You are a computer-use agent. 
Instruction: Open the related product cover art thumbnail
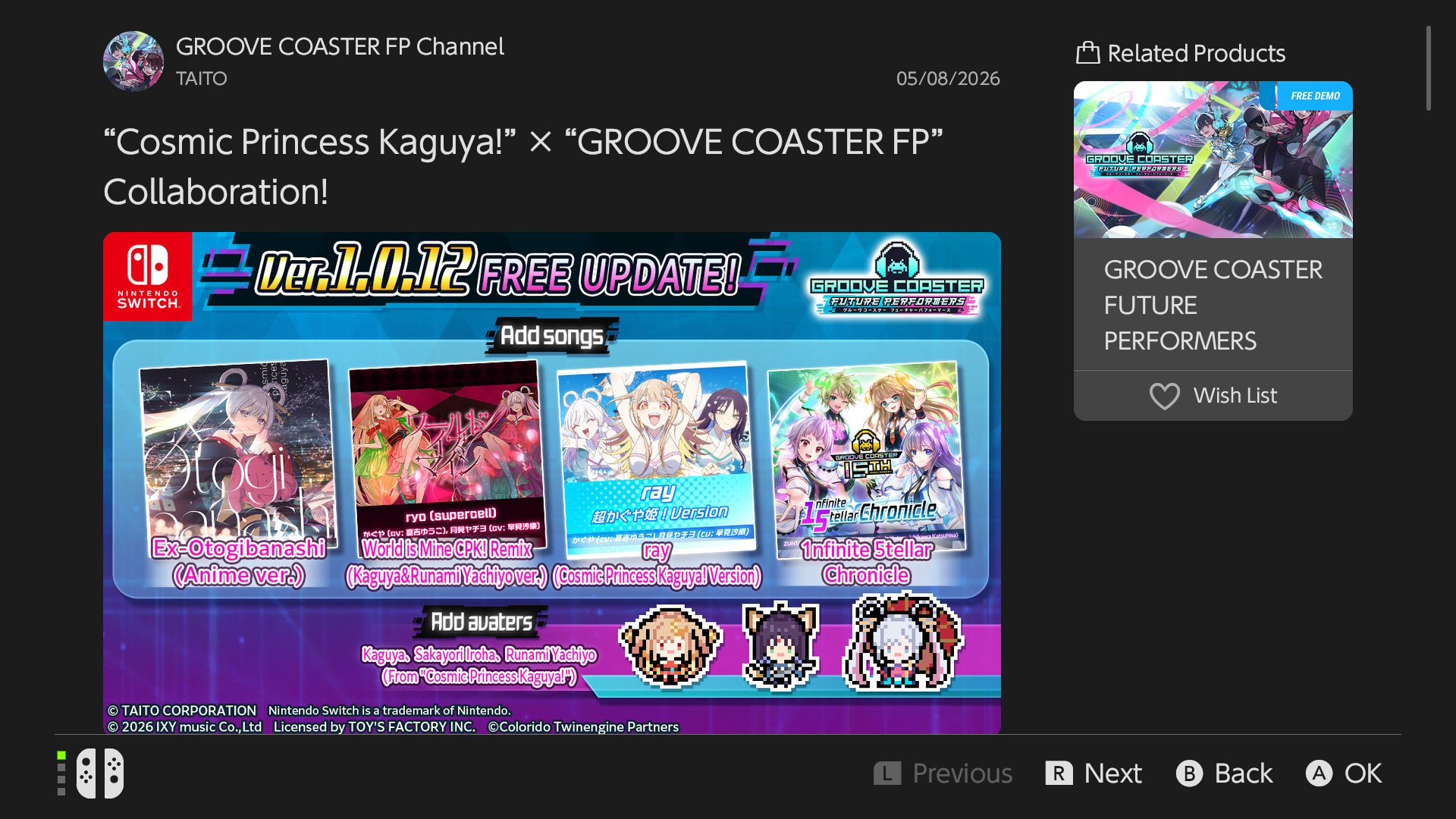pos(1213,160)
